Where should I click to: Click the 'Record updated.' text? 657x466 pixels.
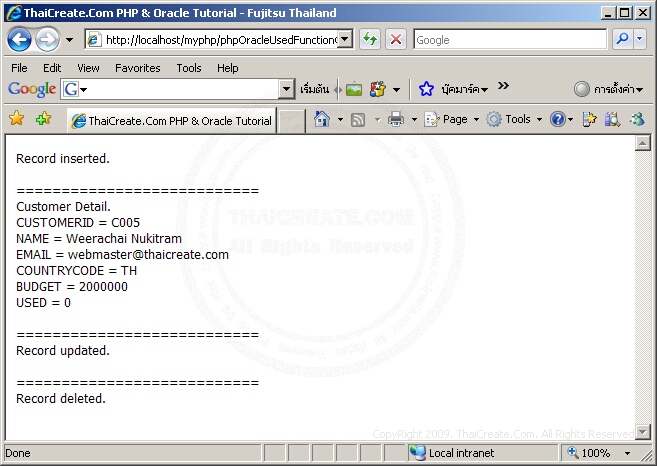point(63,350)
